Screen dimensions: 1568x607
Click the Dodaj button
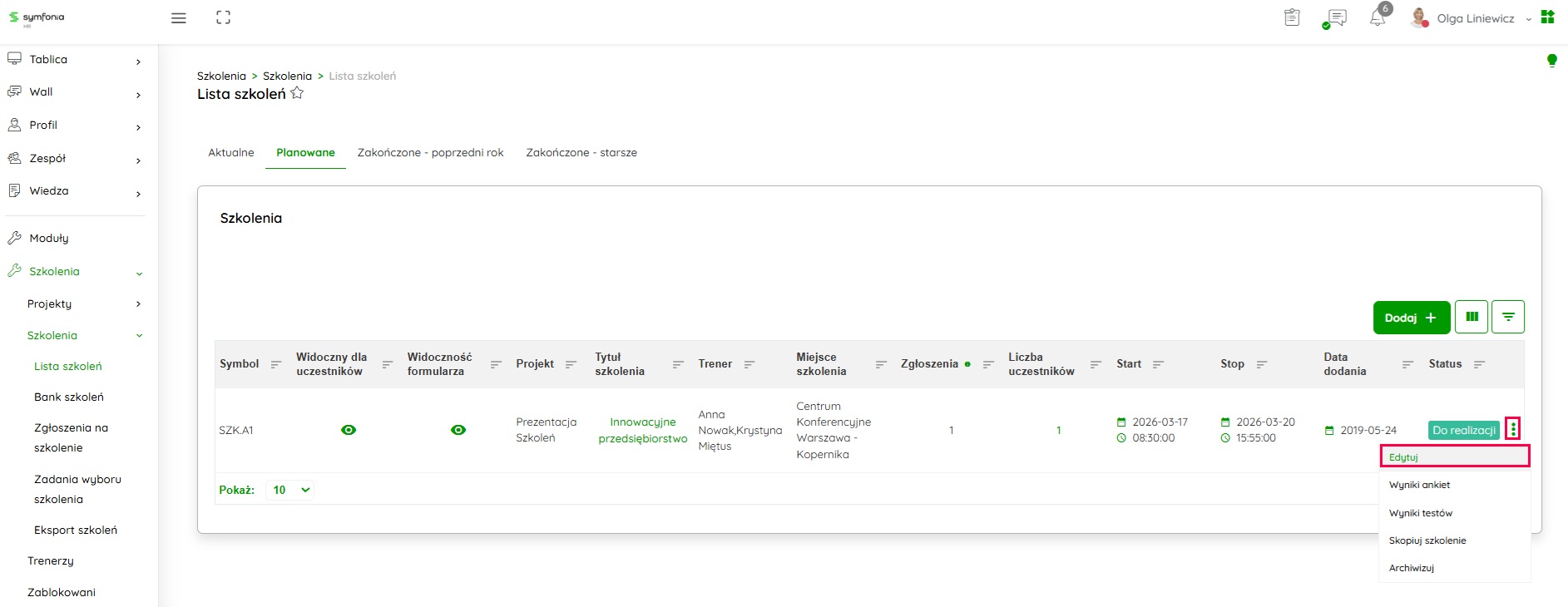(1411, 318)
